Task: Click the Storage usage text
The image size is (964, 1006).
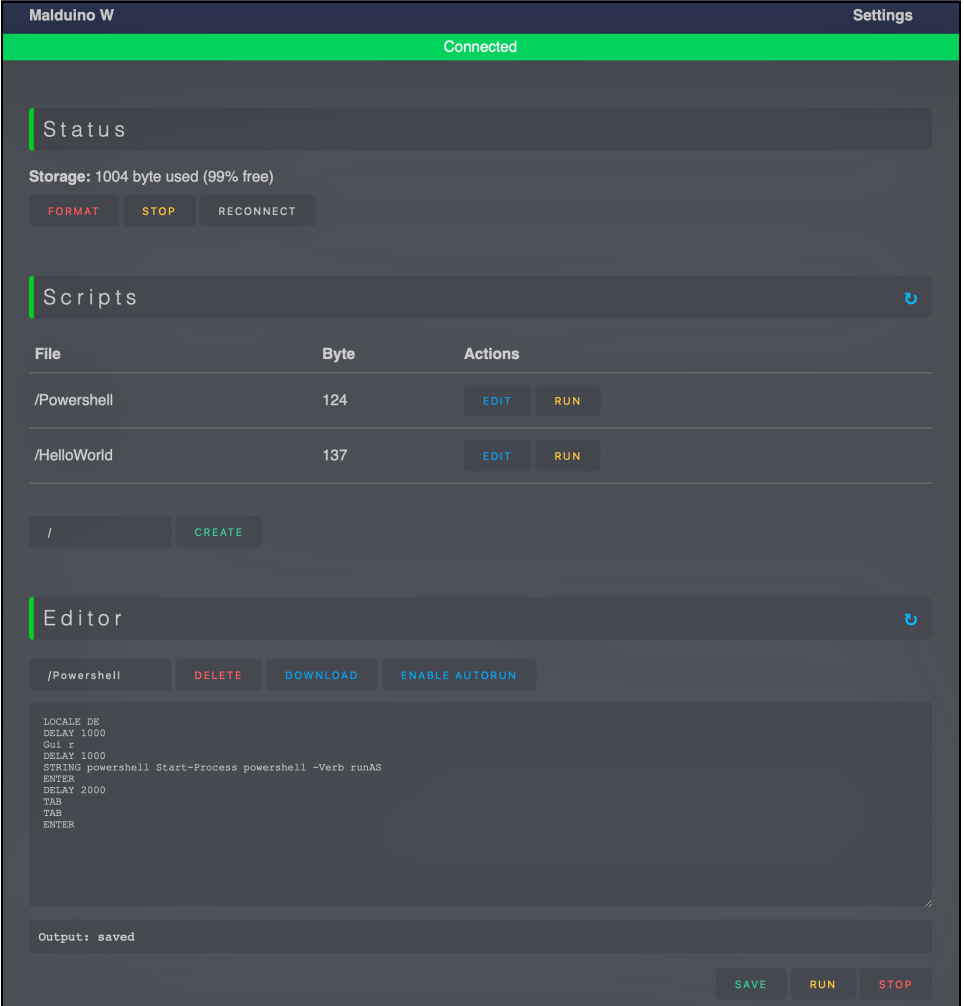Action: pos(151,176)
